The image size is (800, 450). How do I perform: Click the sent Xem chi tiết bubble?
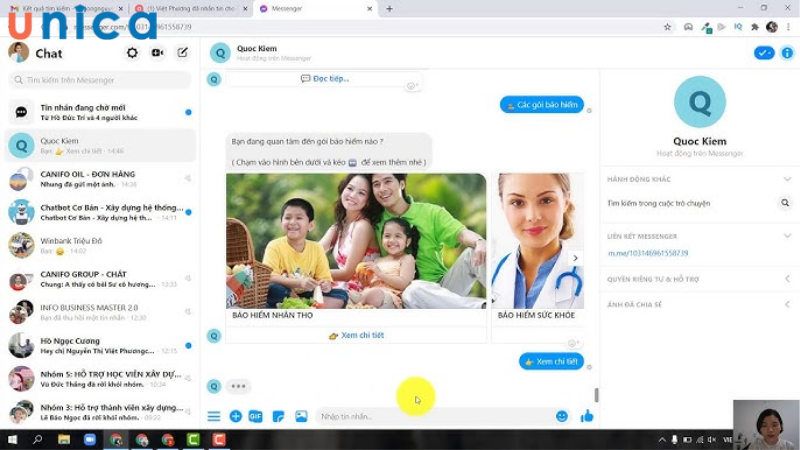pos(551,361)
